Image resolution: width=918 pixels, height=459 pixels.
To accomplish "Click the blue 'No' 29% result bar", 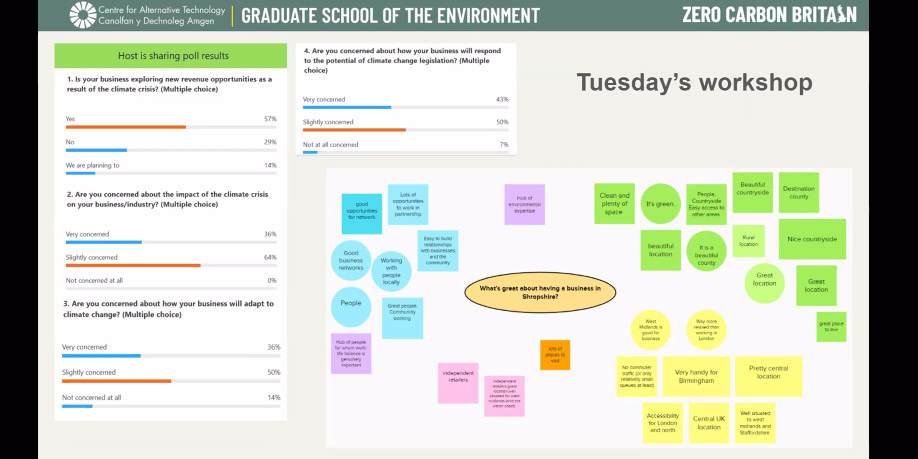I will pos(96,150).
